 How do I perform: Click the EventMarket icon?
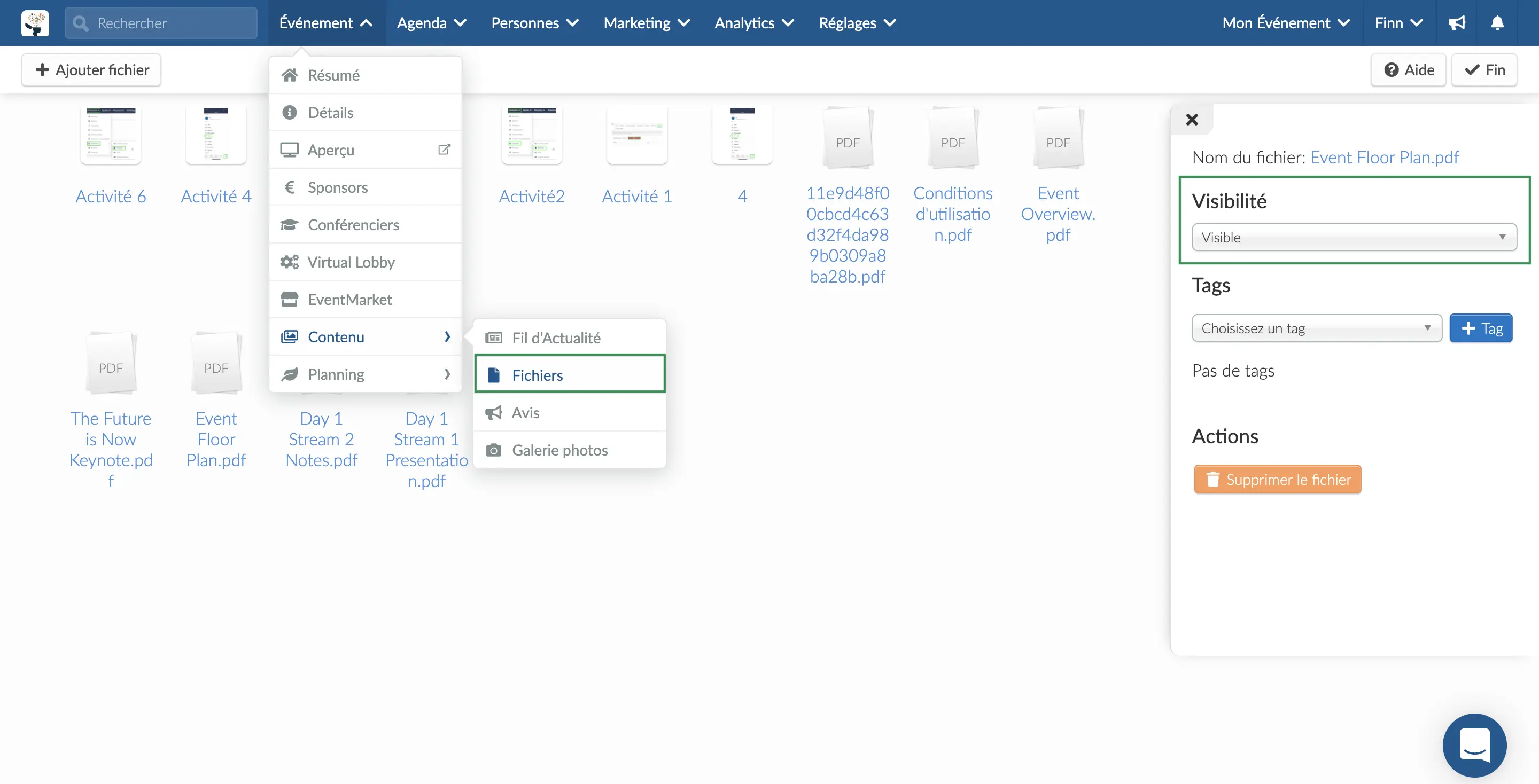click(x=290, y=299)
